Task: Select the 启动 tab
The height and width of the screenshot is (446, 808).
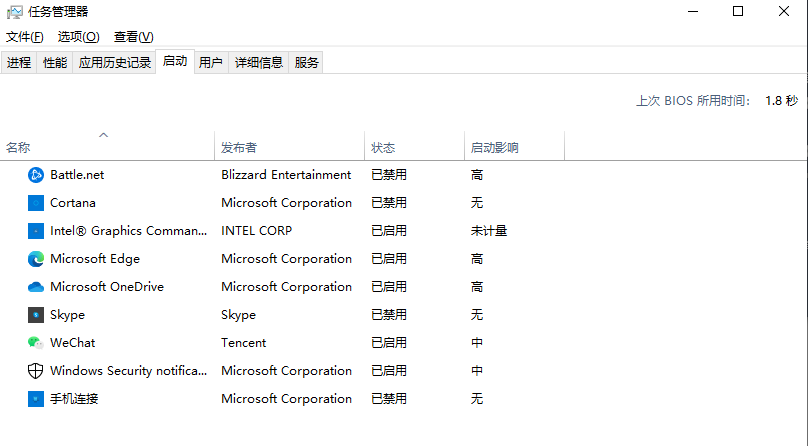Action: point(175,61)
